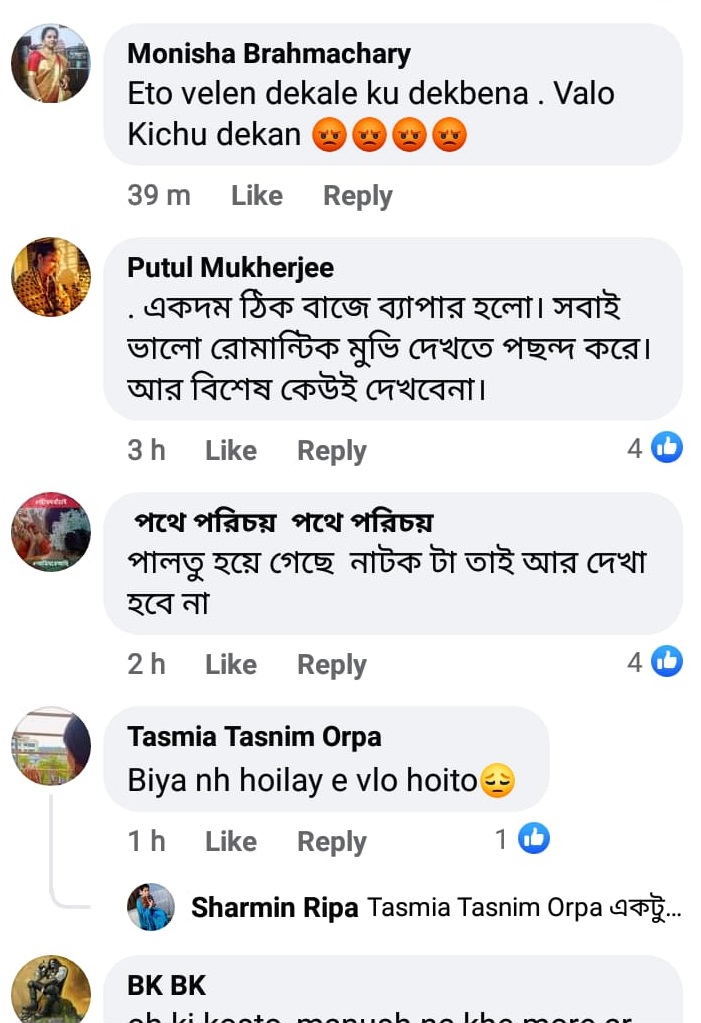Like Monisha Brahmachary's comment

point(257,196)
